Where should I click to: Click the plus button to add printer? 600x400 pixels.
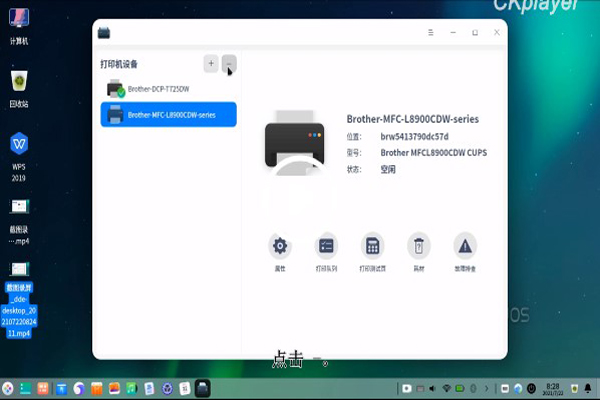click(211, 64)
